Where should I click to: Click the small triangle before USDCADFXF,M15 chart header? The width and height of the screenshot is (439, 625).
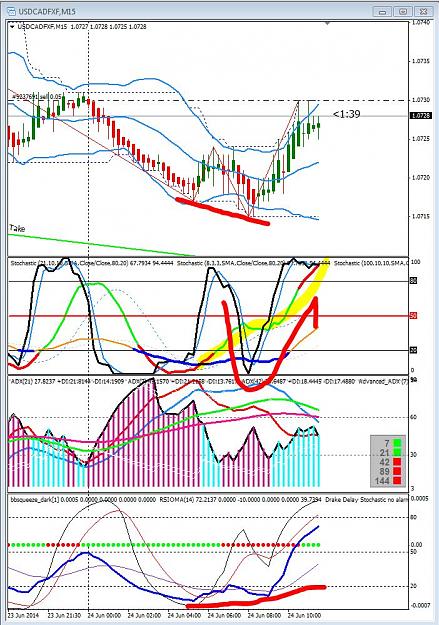tap(12, 27)
